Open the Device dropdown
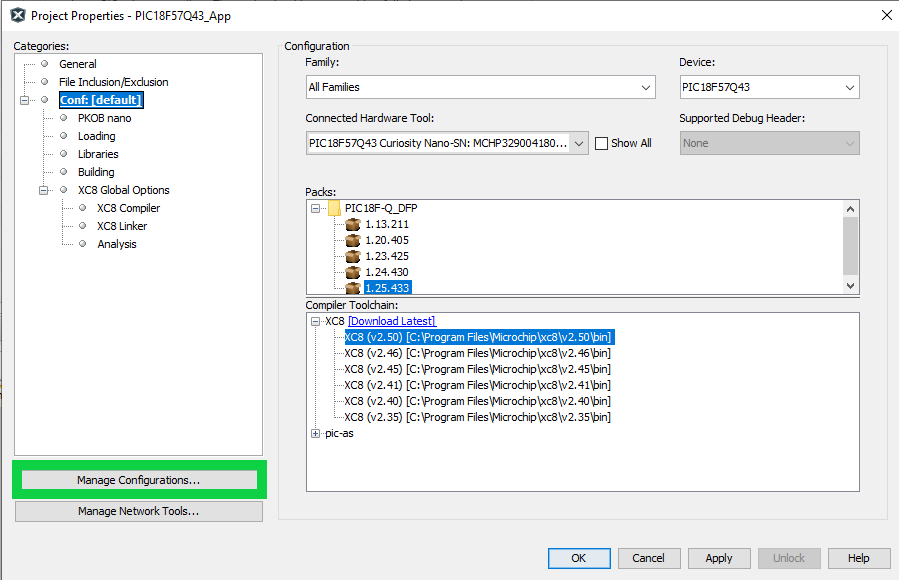The height and width of the screenshot is (580, 899). pyautogui.click(x=769, y=87)
